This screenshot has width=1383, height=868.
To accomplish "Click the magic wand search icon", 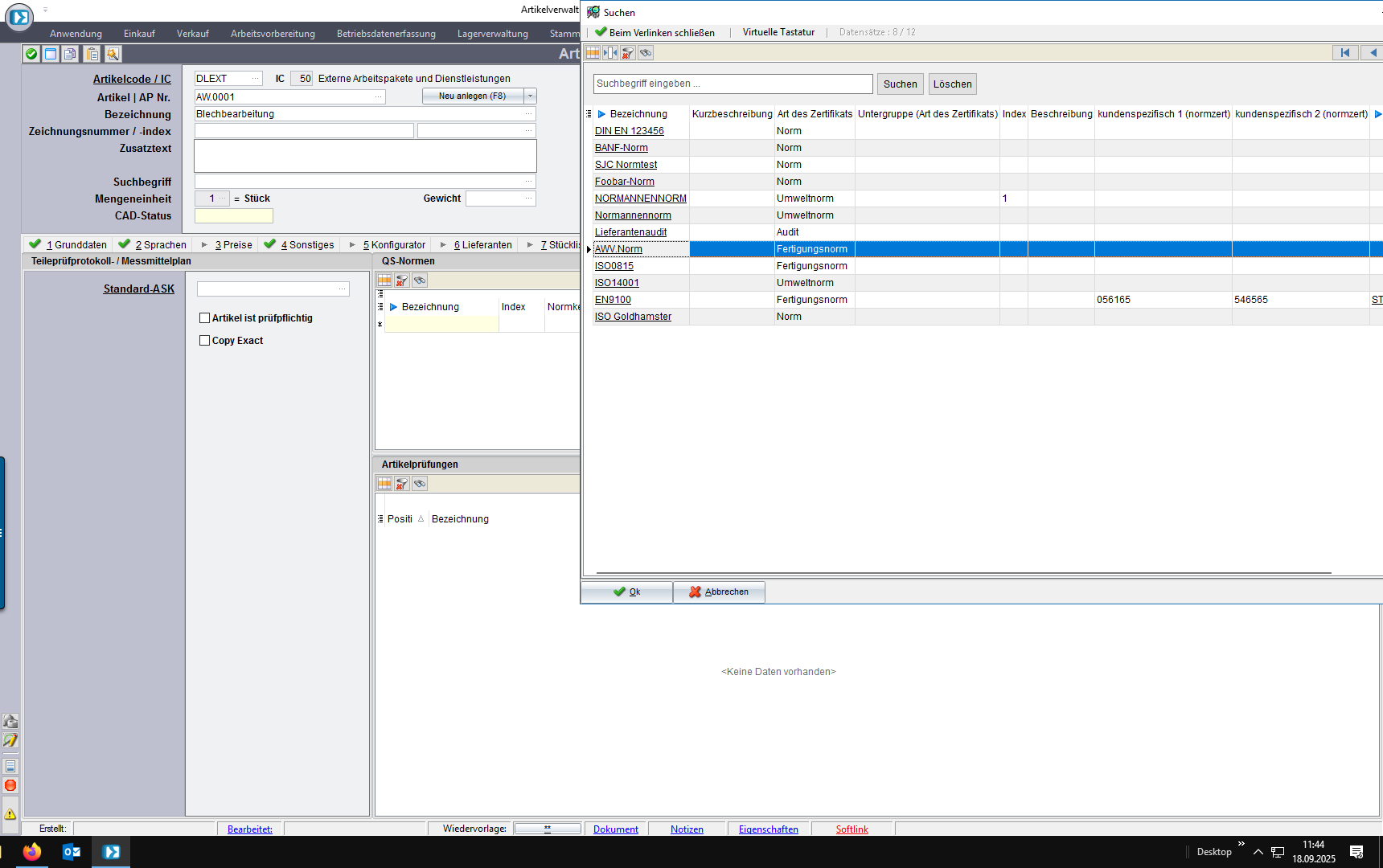I will pos(113,54).
